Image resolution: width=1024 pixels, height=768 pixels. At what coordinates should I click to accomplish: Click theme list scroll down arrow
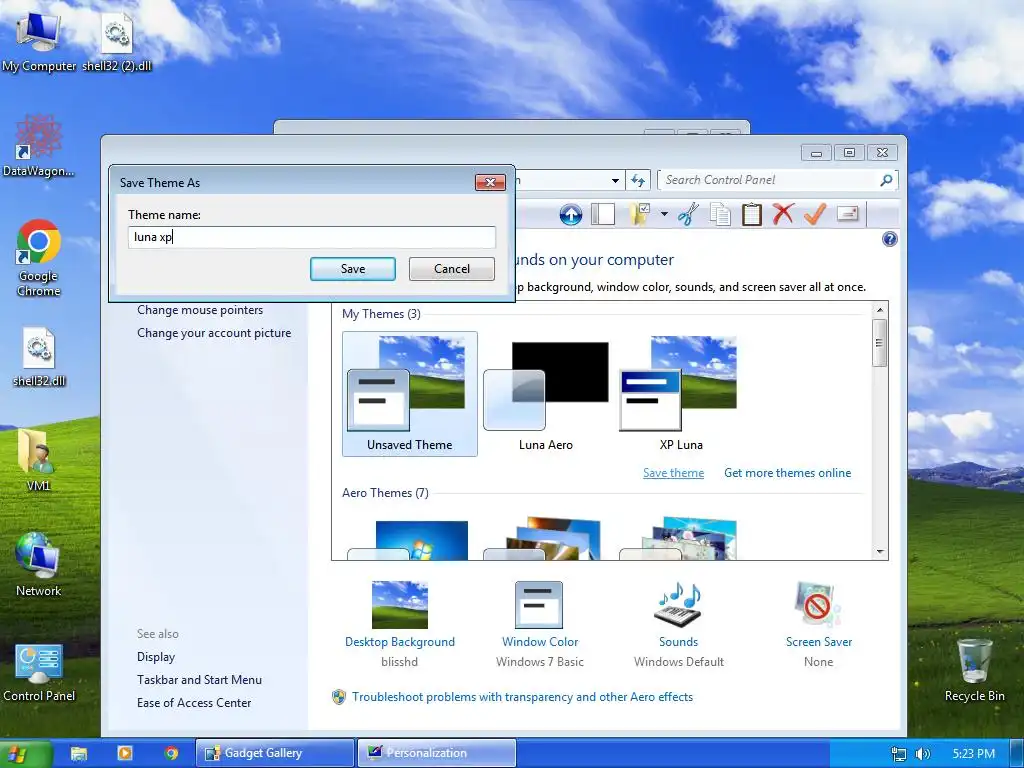coord(880,552)
